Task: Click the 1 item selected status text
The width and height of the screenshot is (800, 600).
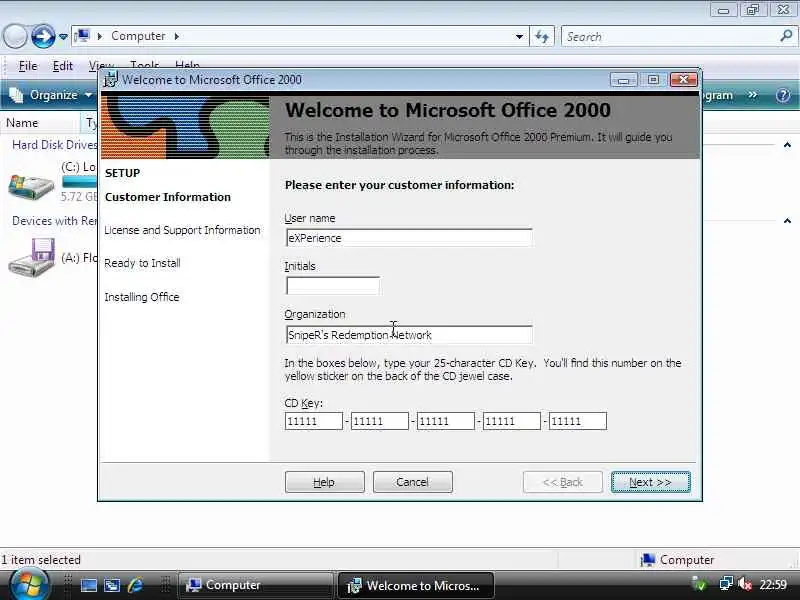Action: tap(41, 560)
